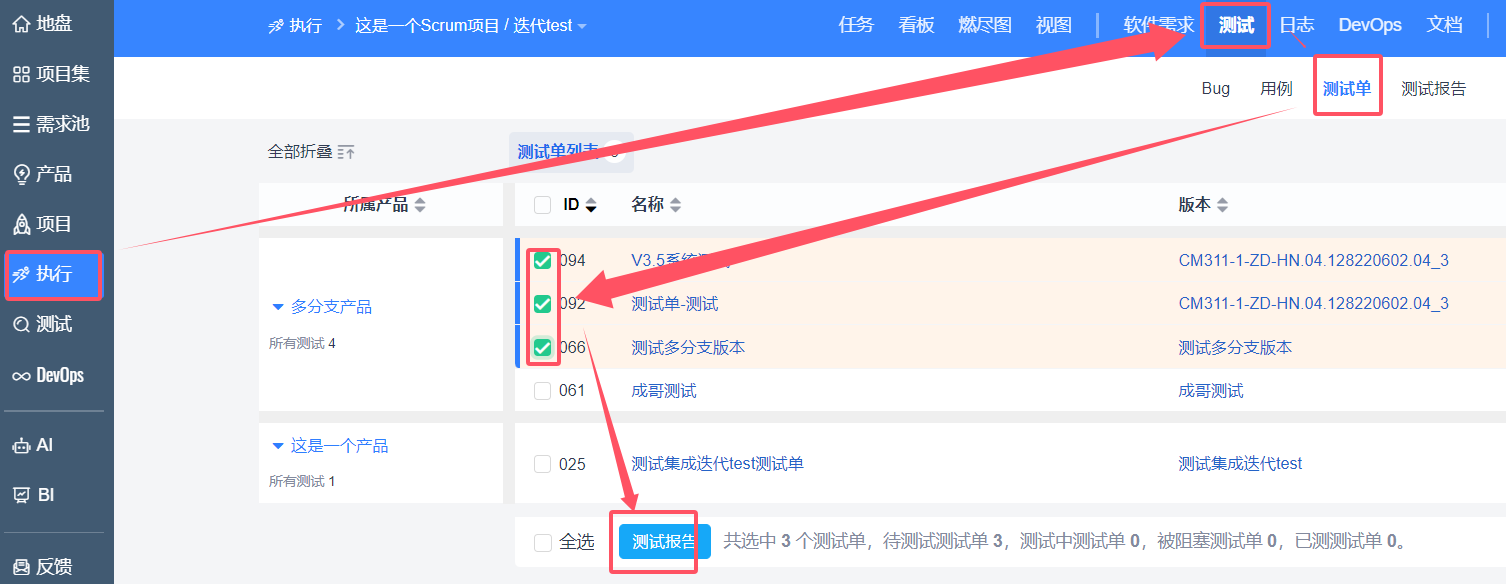
Task: Switch to the 看板 tab
Action: 916,25
